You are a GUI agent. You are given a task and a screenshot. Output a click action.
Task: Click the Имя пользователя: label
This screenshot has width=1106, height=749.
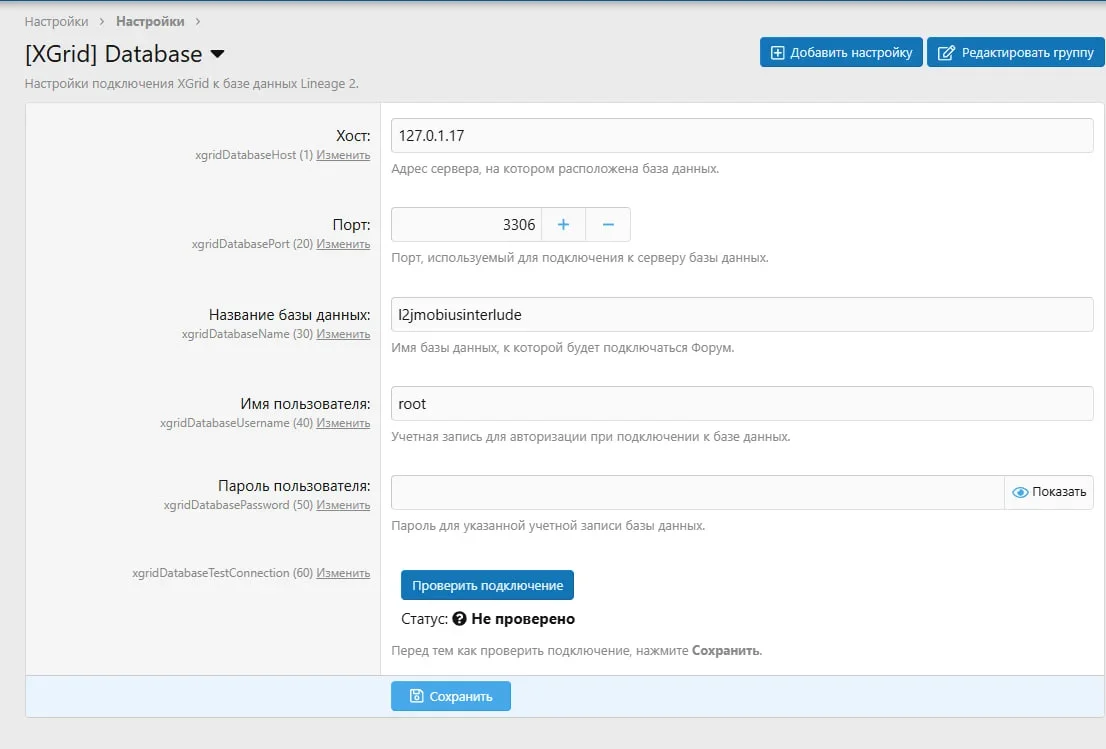[x=305, y=404]
